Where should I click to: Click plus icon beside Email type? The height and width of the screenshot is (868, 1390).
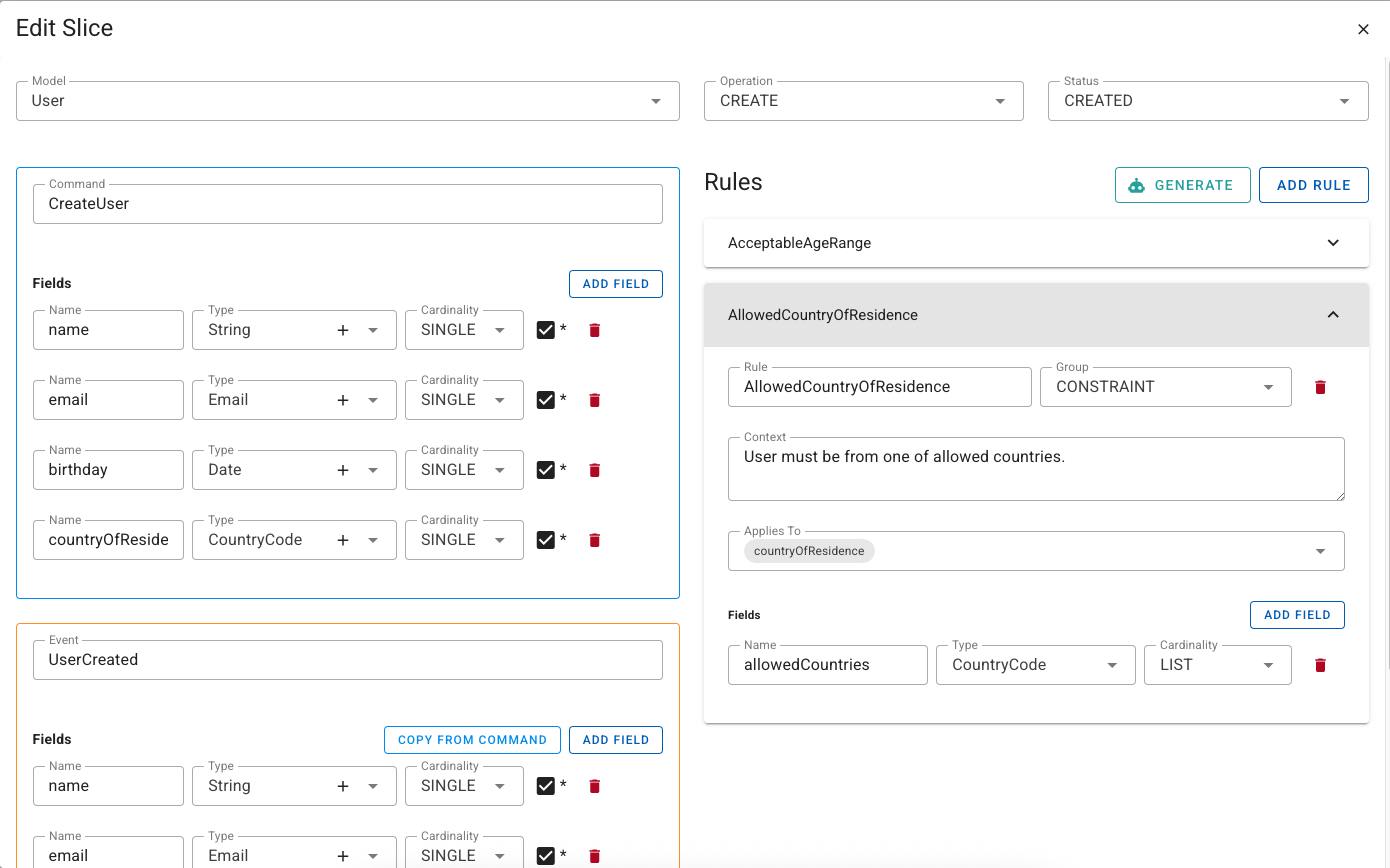click(x=344, y=400)
